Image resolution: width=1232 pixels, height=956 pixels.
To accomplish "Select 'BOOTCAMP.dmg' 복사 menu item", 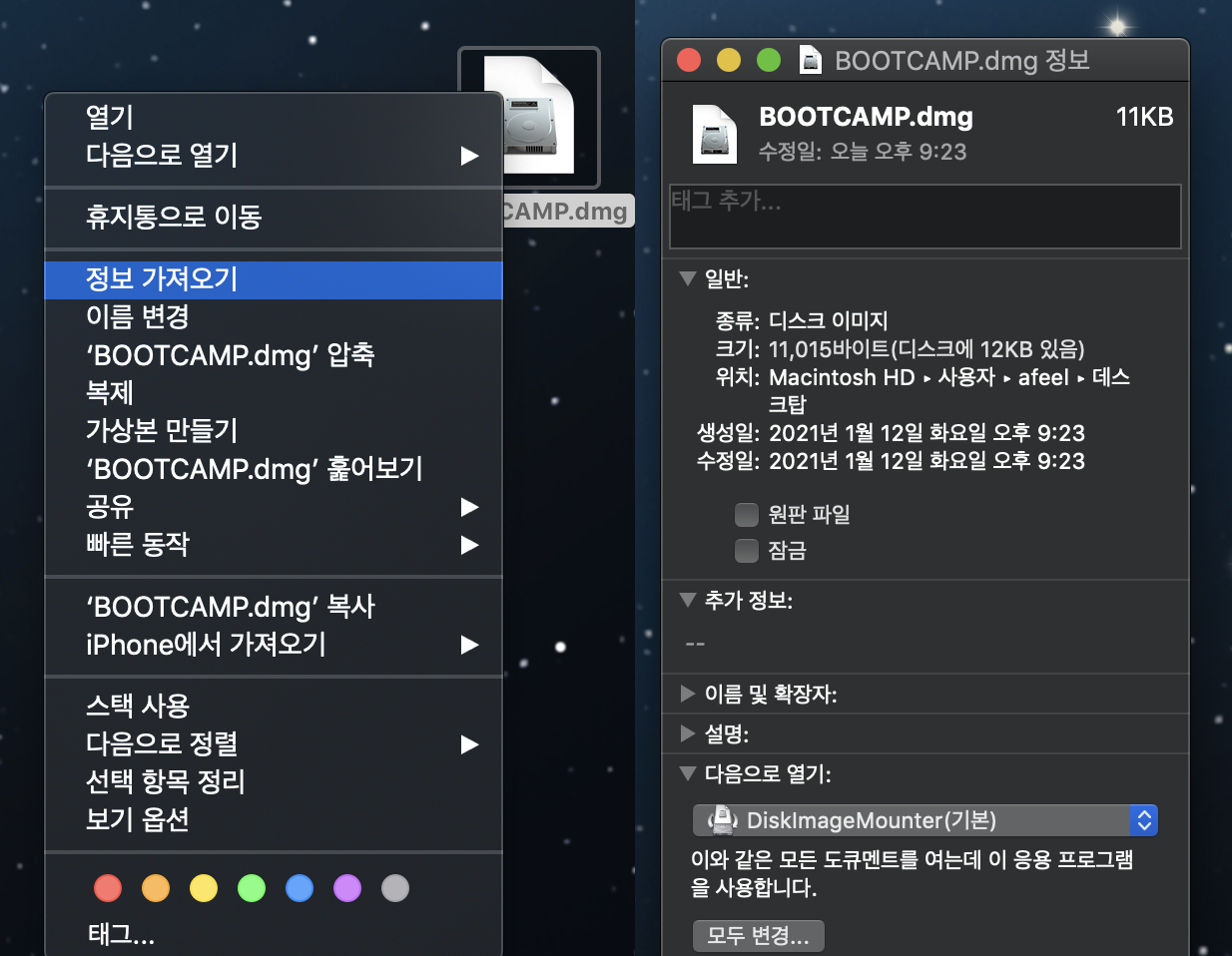I will [x=274, y=606].
